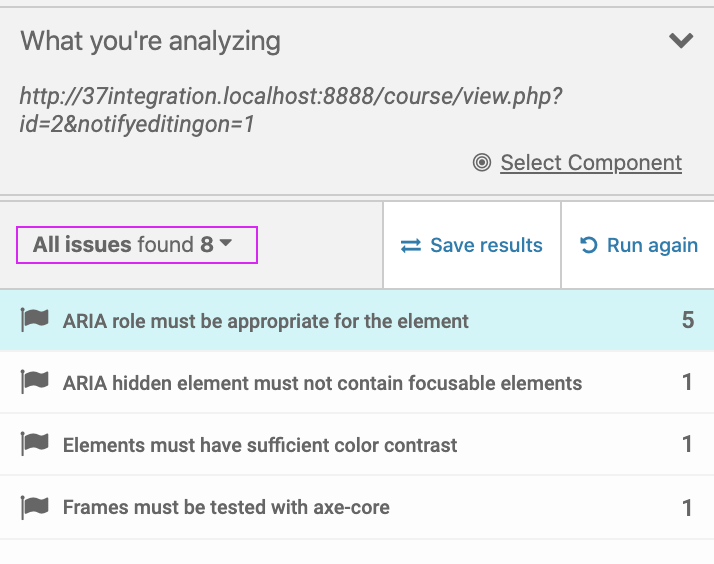Click the flag icon beside ARIA role issue
714x564 pixels.
coord(35,320)
